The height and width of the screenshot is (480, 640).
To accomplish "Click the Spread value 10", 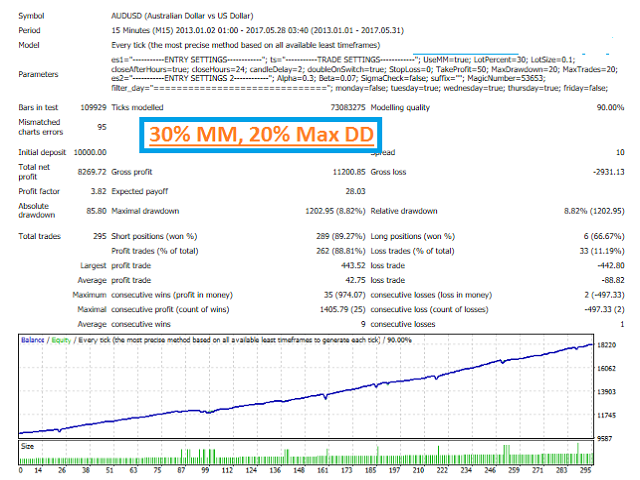I will pyautogui.click(x=620, y=152).
